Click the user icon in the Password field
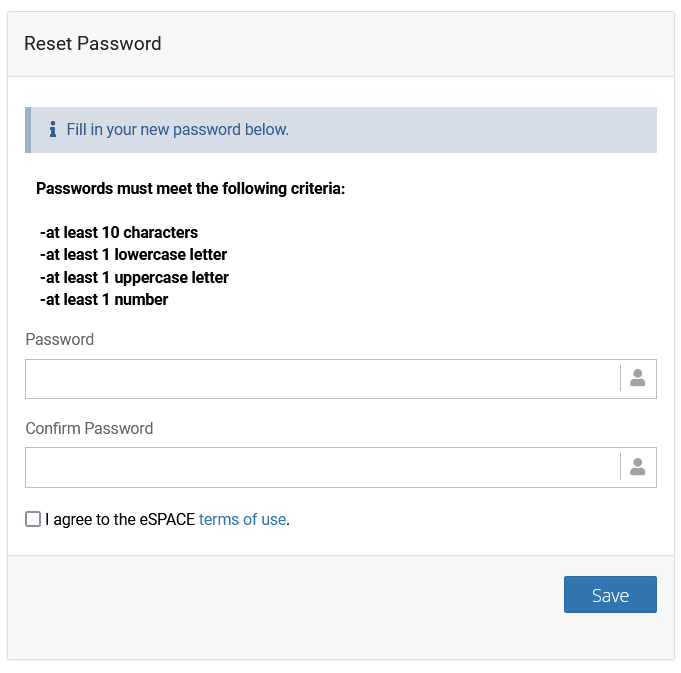 [638, 379]
